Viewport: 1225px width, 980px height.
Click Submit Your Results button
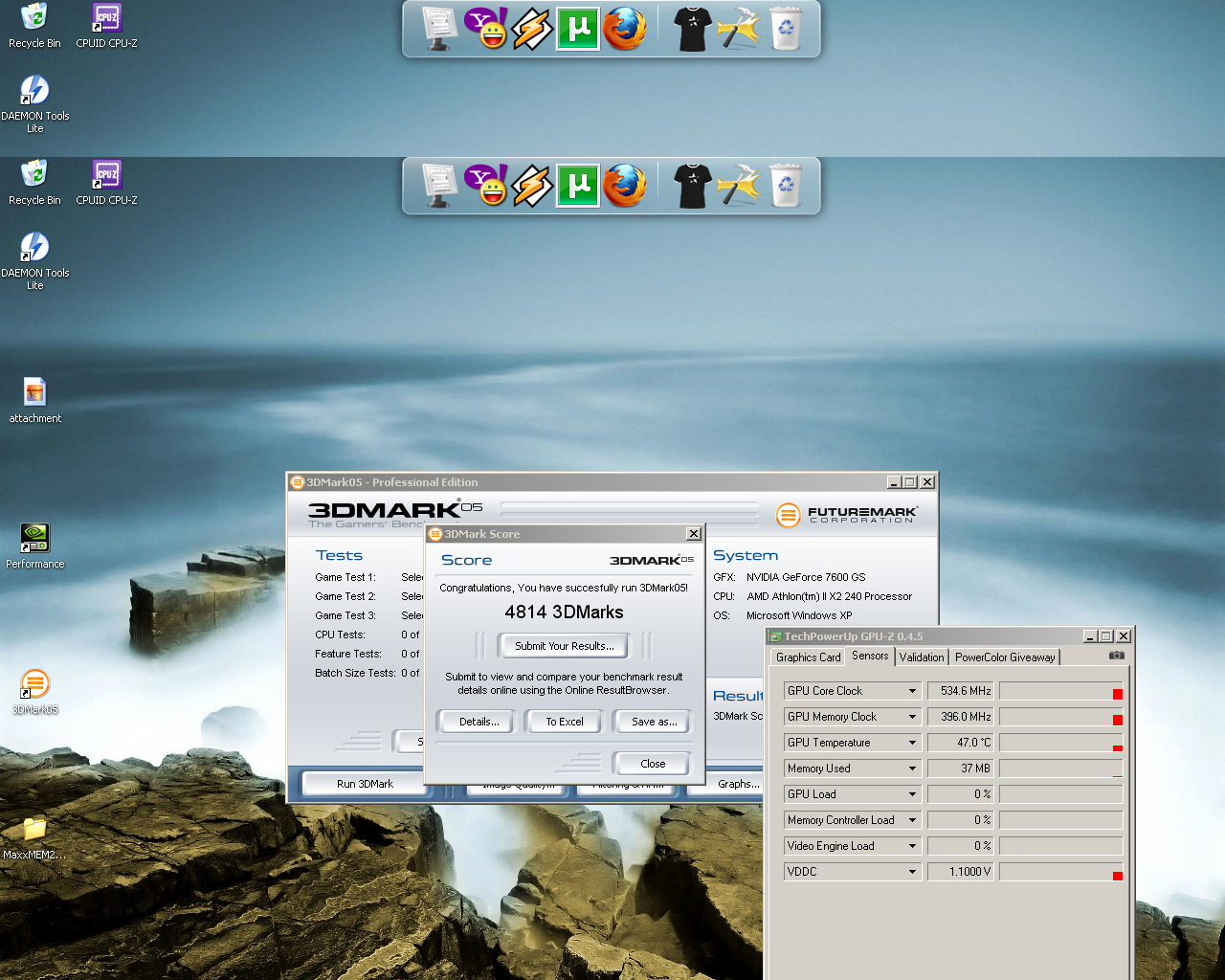(x=565, y=646)
